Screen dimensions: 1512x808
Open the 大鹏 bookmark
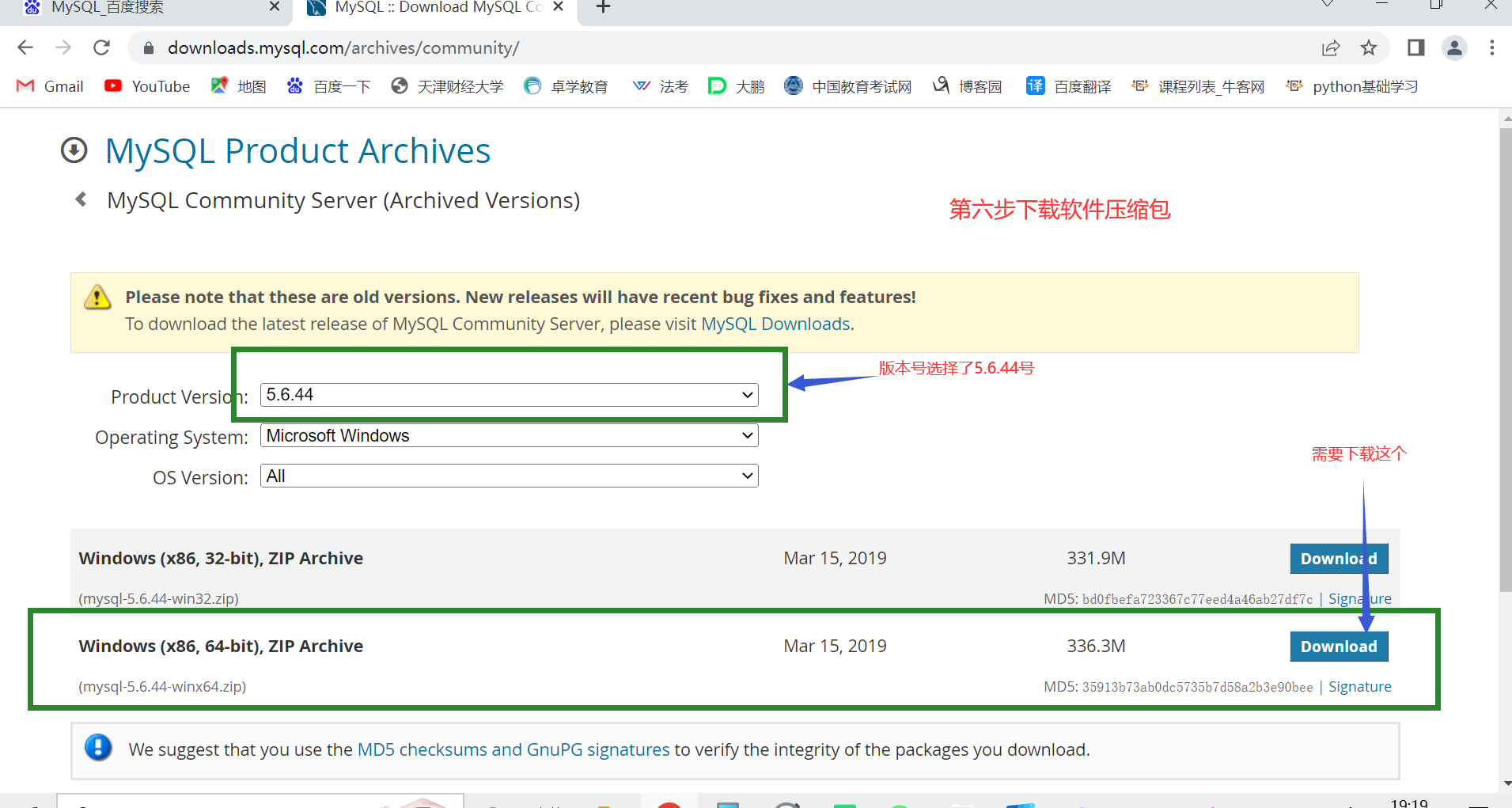[737, 86]
